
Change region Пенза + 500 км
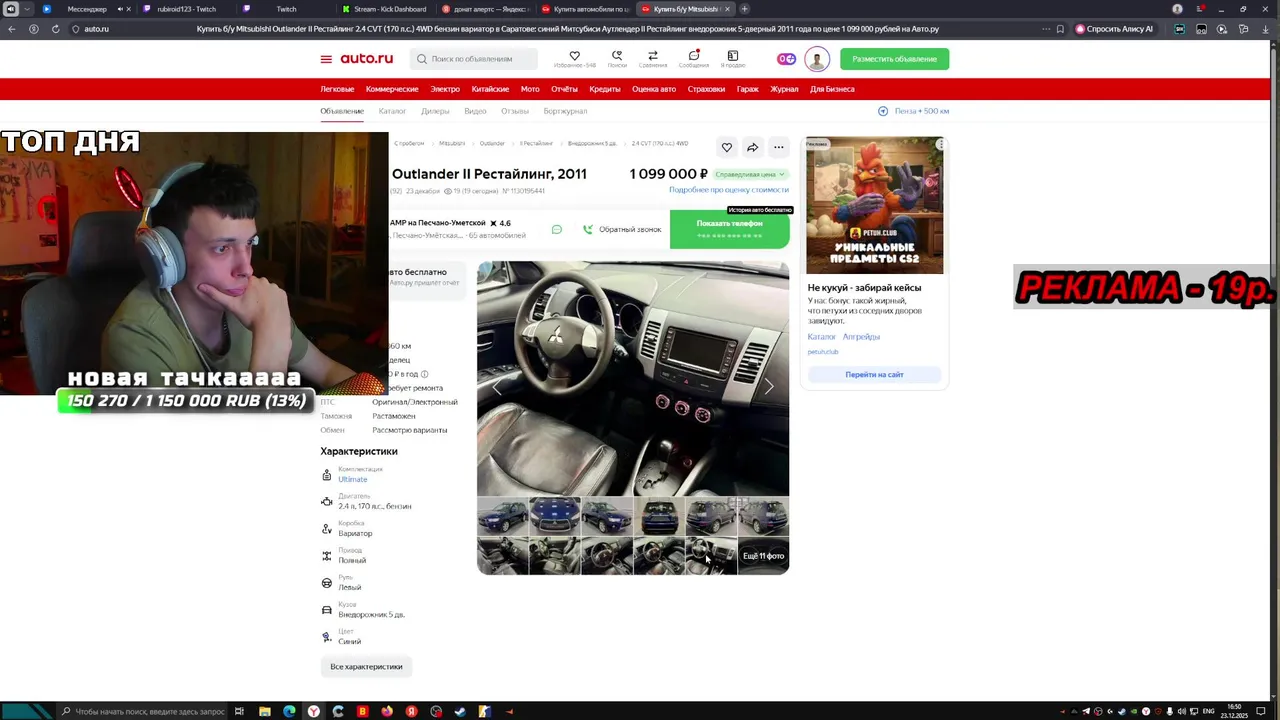click(921, 111)
